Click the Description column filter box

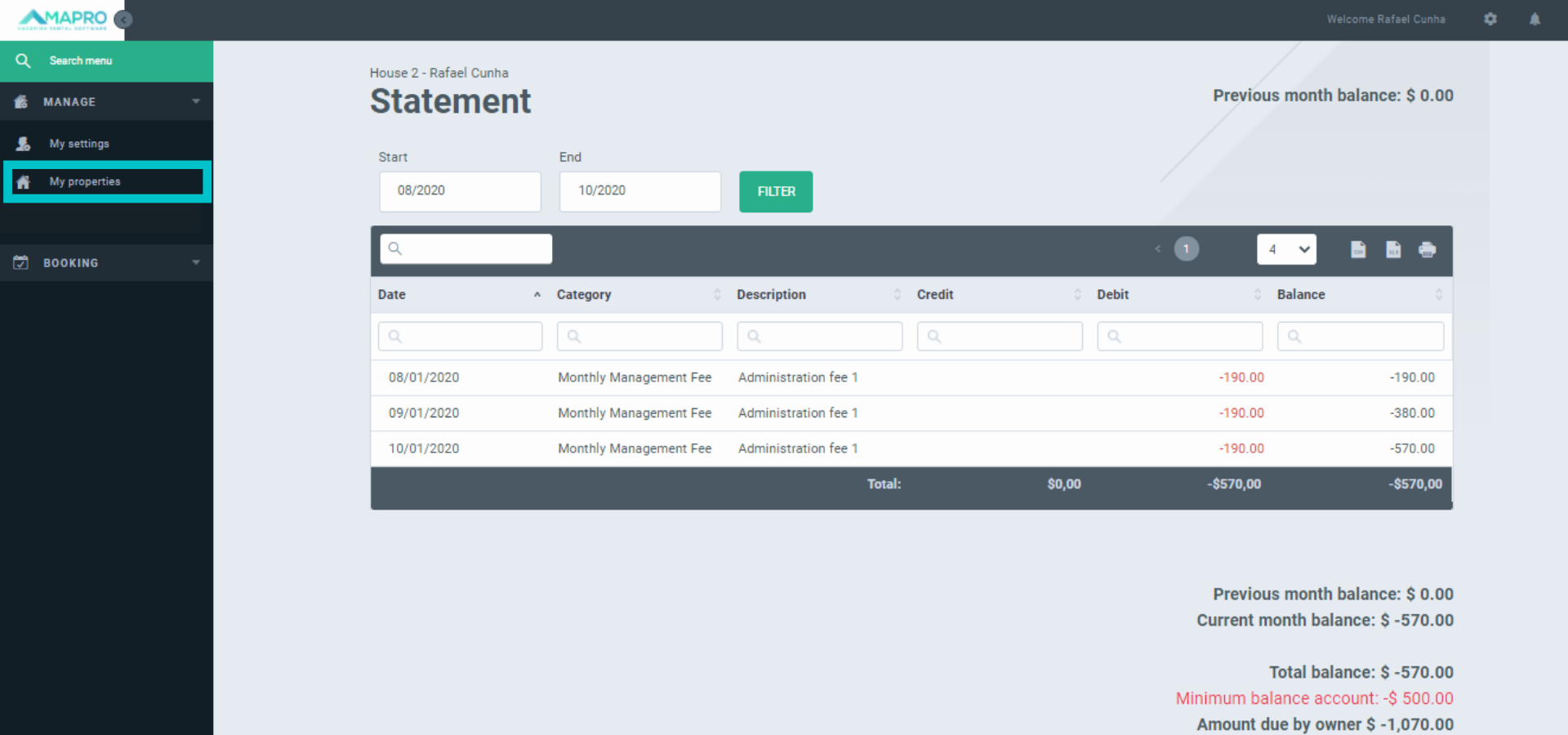[820, 336]
